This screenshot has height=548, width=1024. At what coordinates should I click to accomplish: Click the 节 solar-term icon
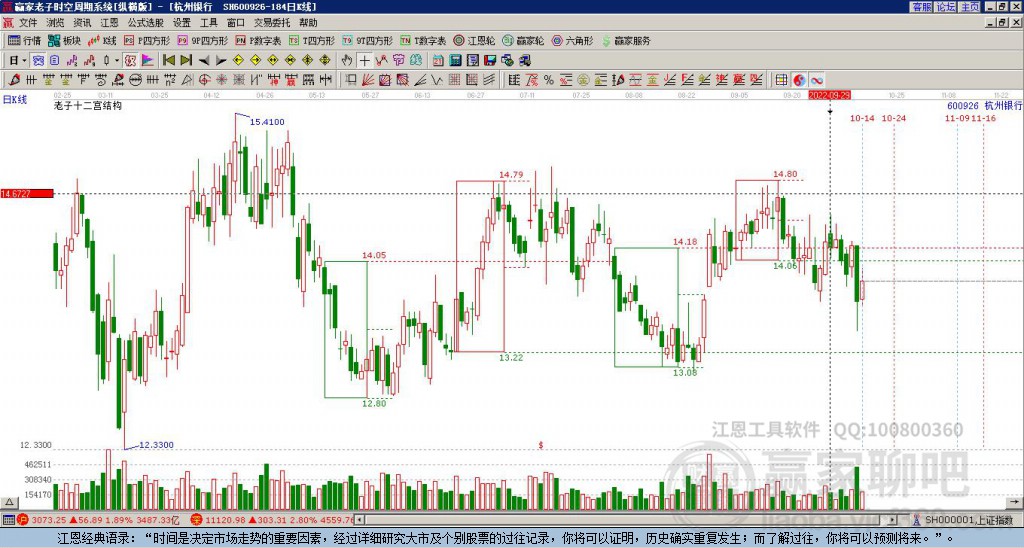398,61
